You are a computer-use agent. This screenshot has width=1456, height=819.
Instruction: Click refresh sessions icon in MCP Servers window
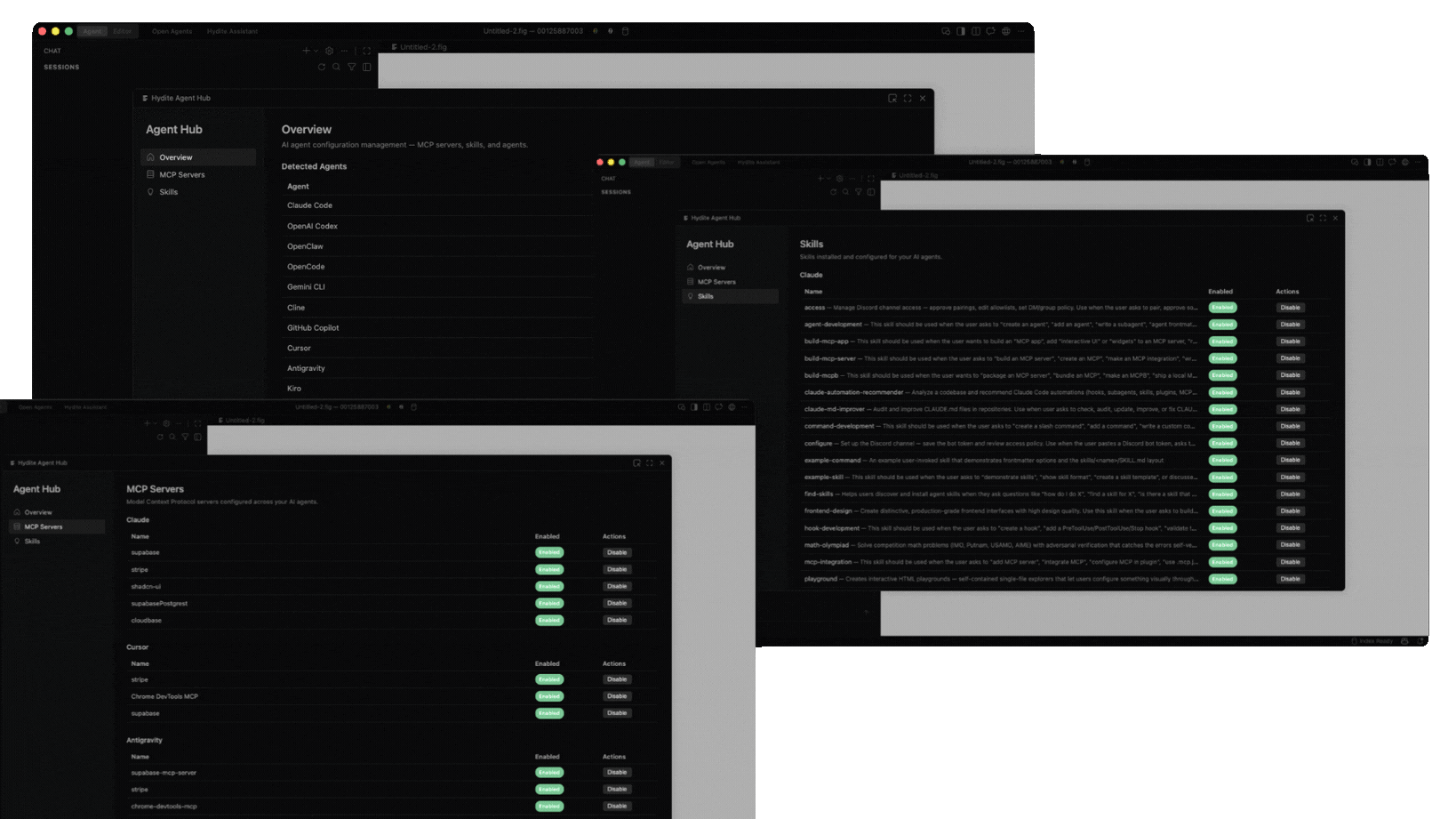point(160,437)
